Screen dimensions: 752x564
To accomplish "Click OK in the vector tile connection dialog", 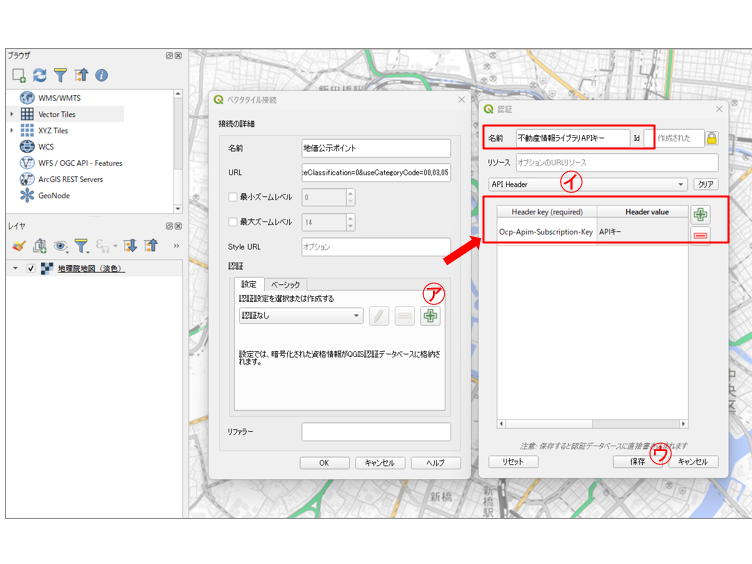I will (x=324, y=463).
